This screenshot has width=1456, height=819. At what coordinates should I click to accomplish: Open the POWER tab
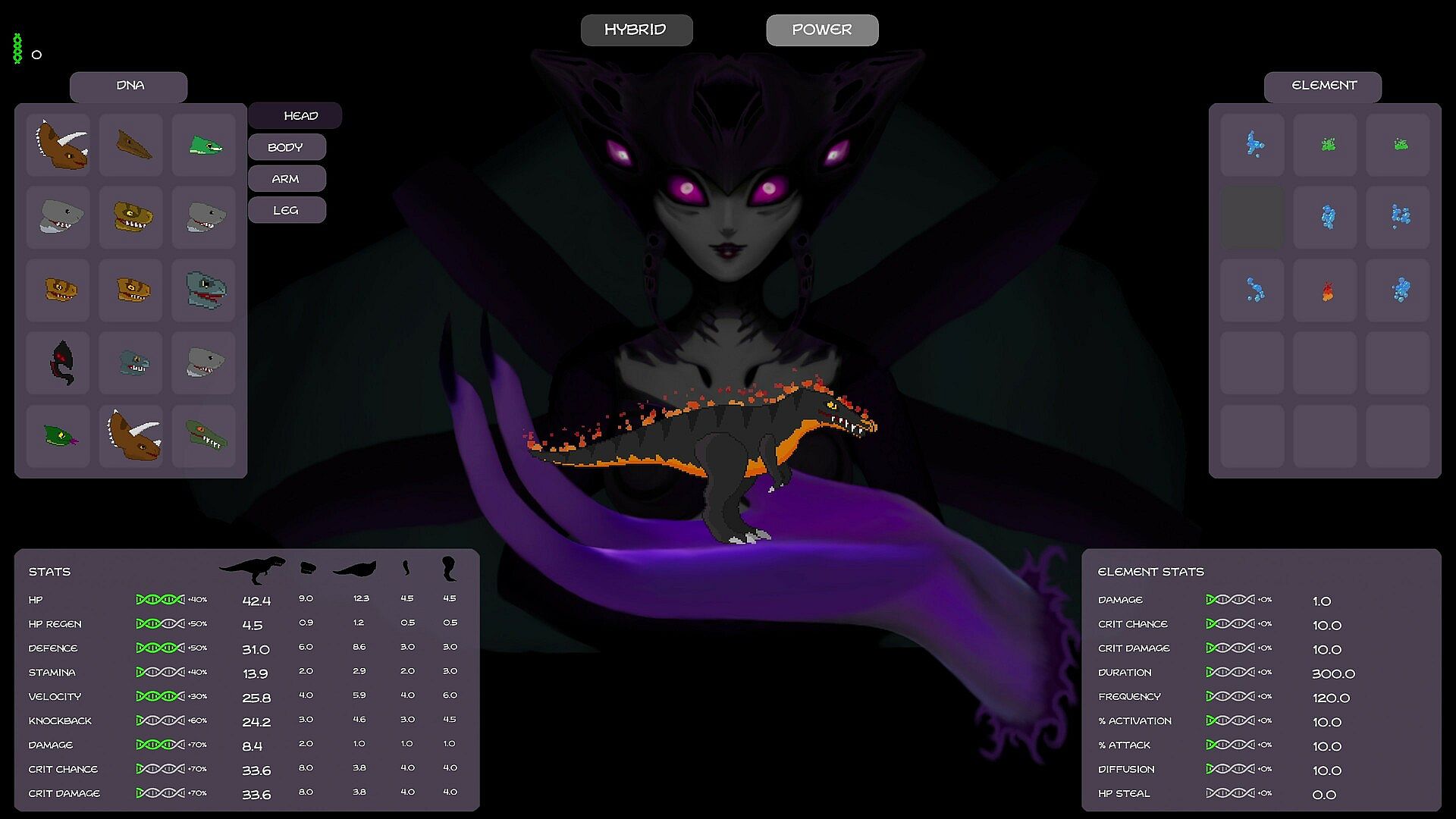822,30
